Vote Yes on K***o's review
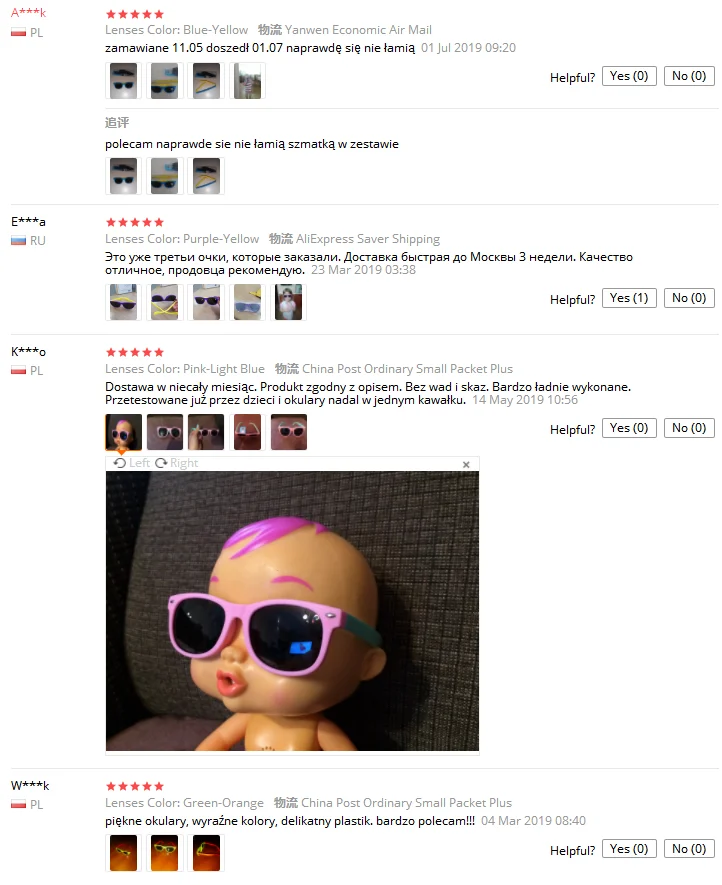The width and height of the screenshot is (722, 885). [629, 428]
